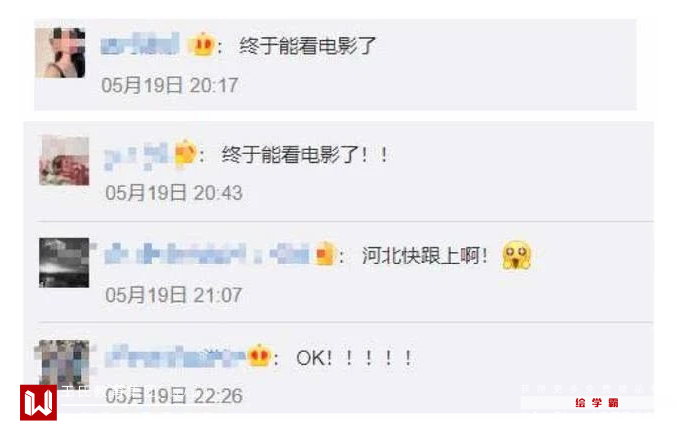Screen dimensions: 696x435
Task: Open the fourth commenter's pixelated avatar
Action: point(62,363)
